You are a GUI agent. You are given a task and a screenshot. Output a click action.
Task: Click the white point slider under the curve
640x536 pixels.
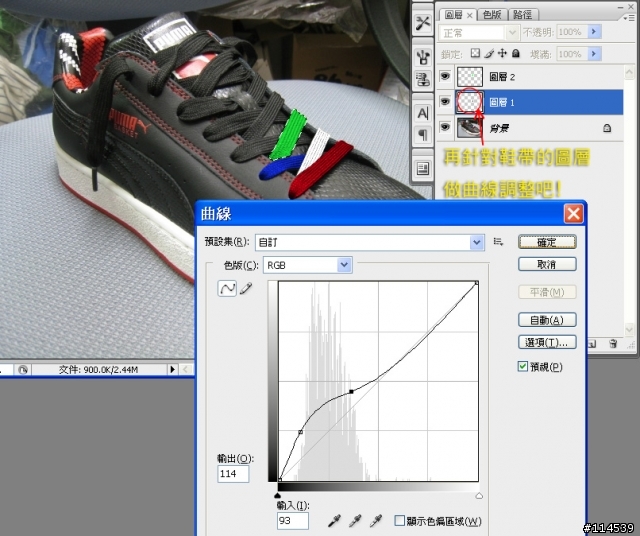478,495
